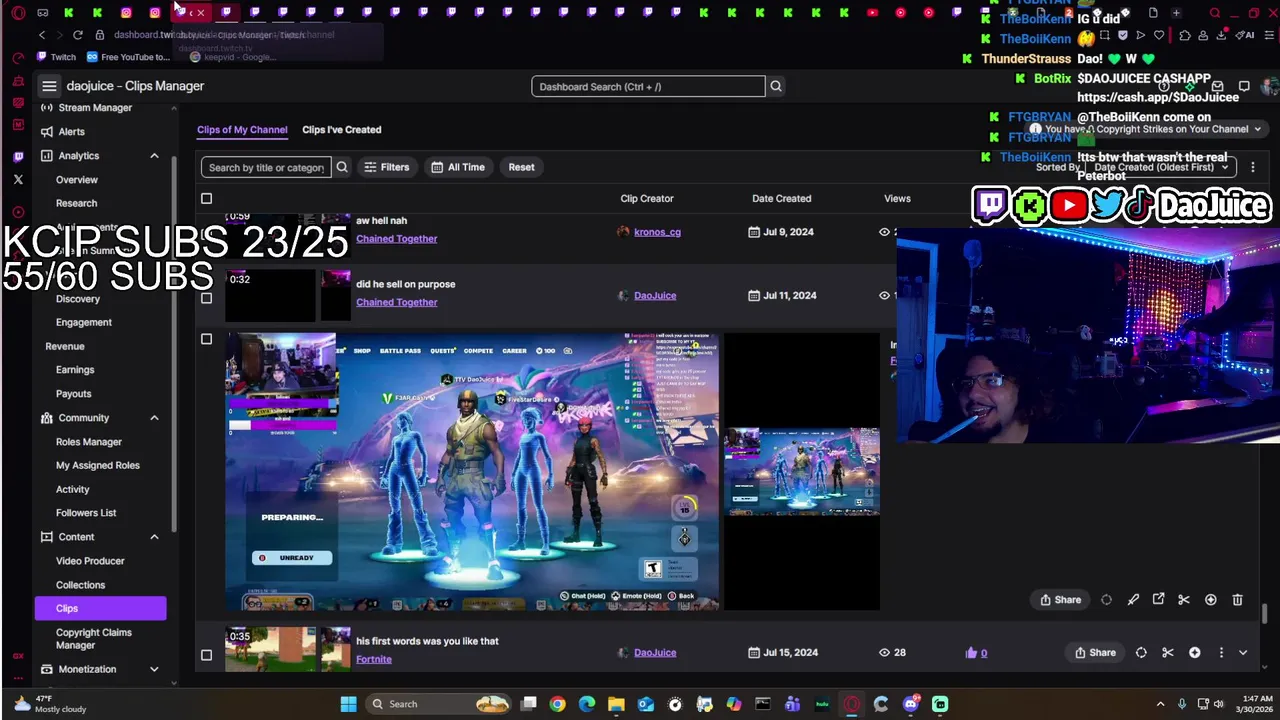Share the 'his first words' clip
The height and width of the screenshot is (720, 1280).
[x=1095, y=653]
